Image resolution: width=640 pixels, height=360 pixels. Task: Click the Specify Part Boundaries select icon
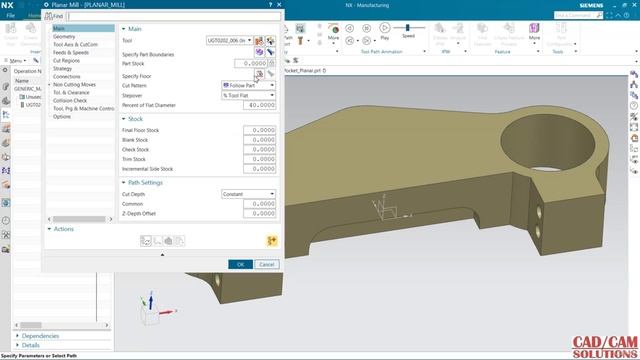(x=259, y=52)
